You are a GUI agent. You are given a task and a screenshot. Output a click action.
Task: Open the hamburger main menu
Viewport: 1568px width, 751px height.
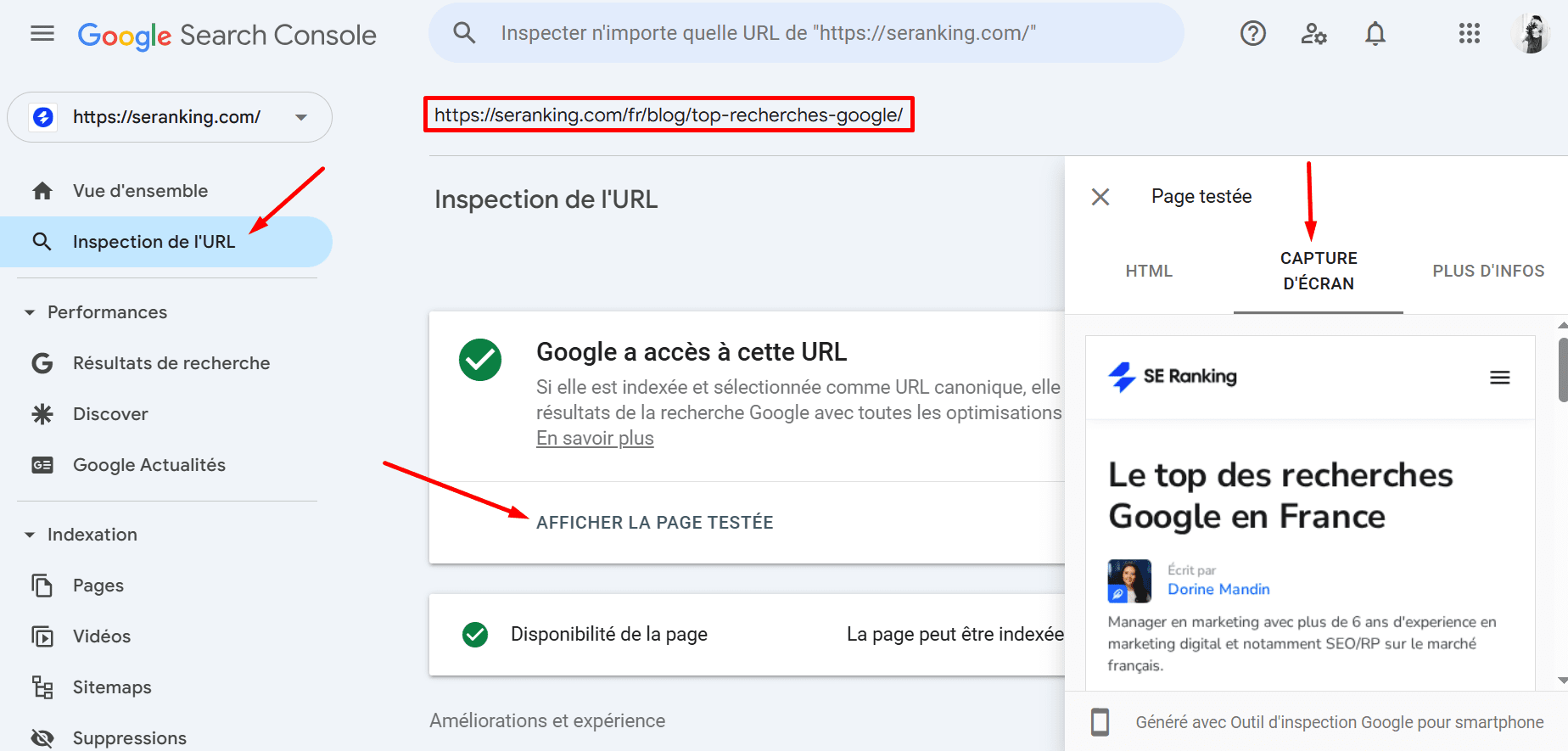[42, 34]
